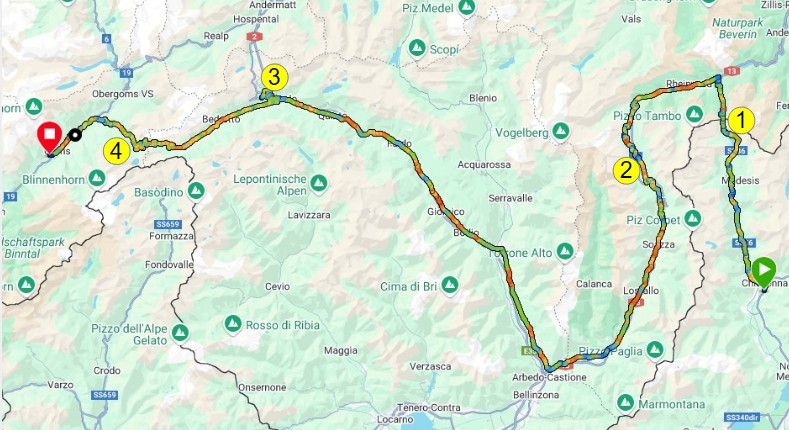Select yellow waypoint marker 4
The width and height of the screenshot is (789, 430).
pos(116,151)
